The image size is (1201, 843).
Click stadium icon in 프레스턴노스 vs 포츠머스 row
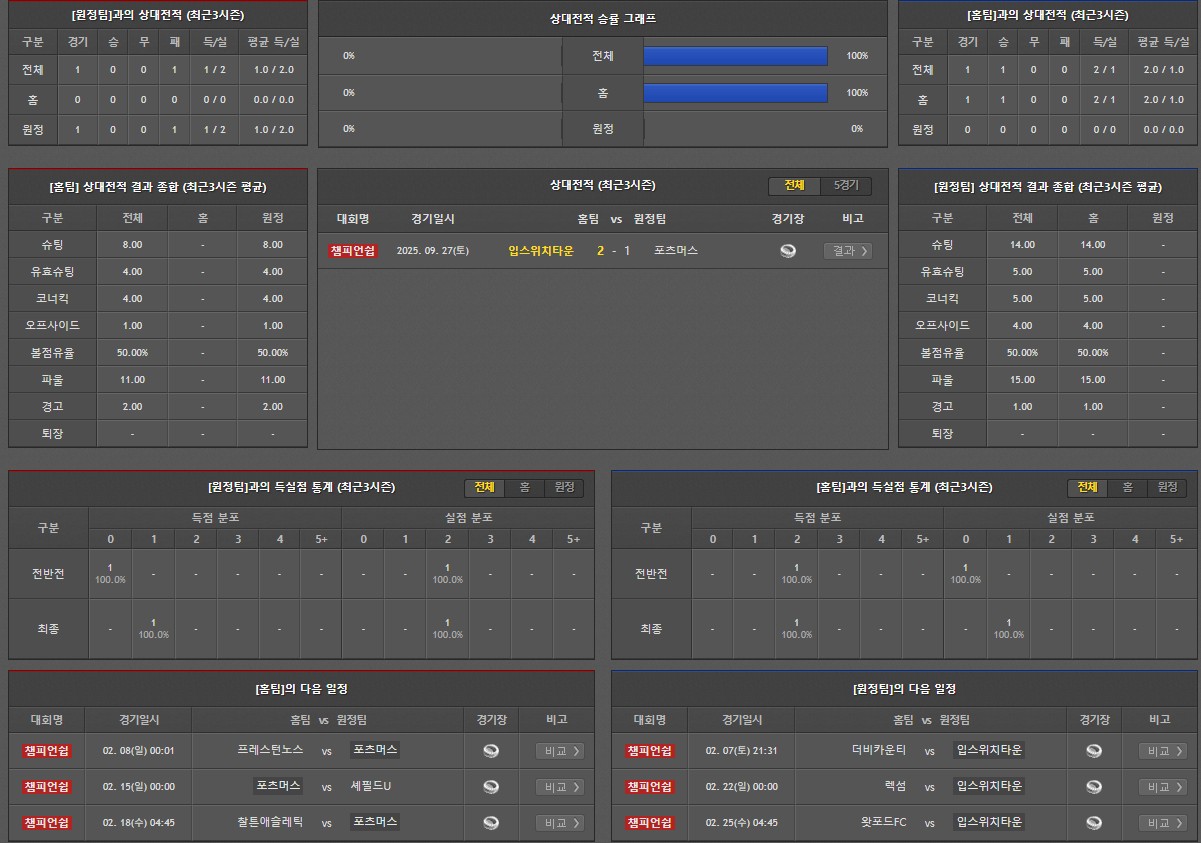[x=490, y=751]
